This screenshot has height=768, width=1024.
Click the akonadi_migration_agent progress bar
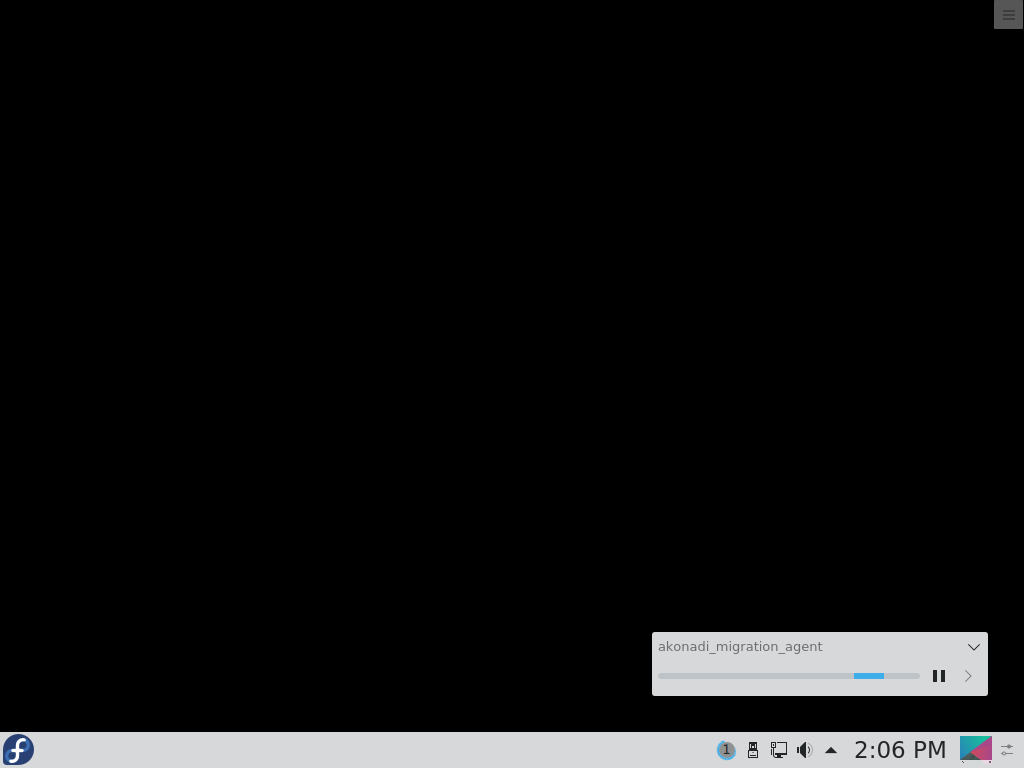(789, 676)
